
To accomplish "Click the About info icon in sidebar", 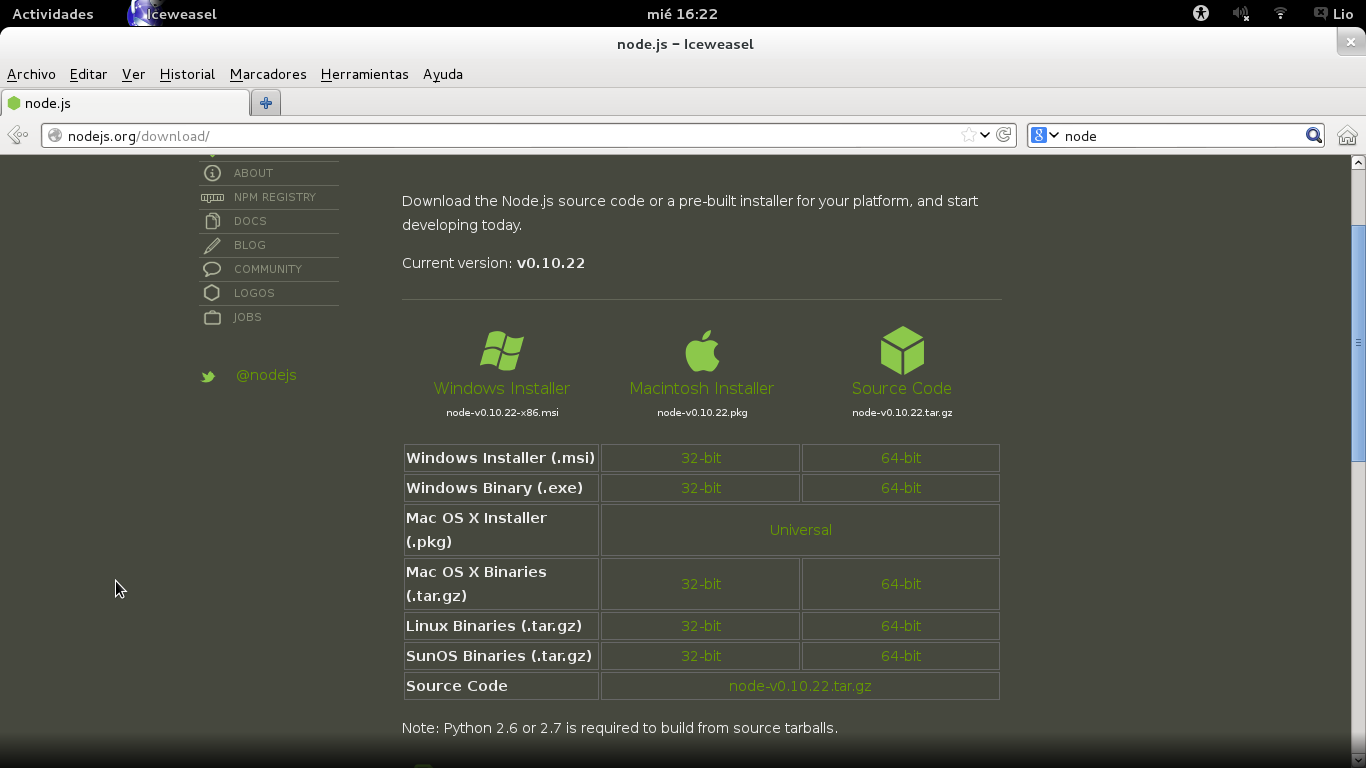I will 212,173.
